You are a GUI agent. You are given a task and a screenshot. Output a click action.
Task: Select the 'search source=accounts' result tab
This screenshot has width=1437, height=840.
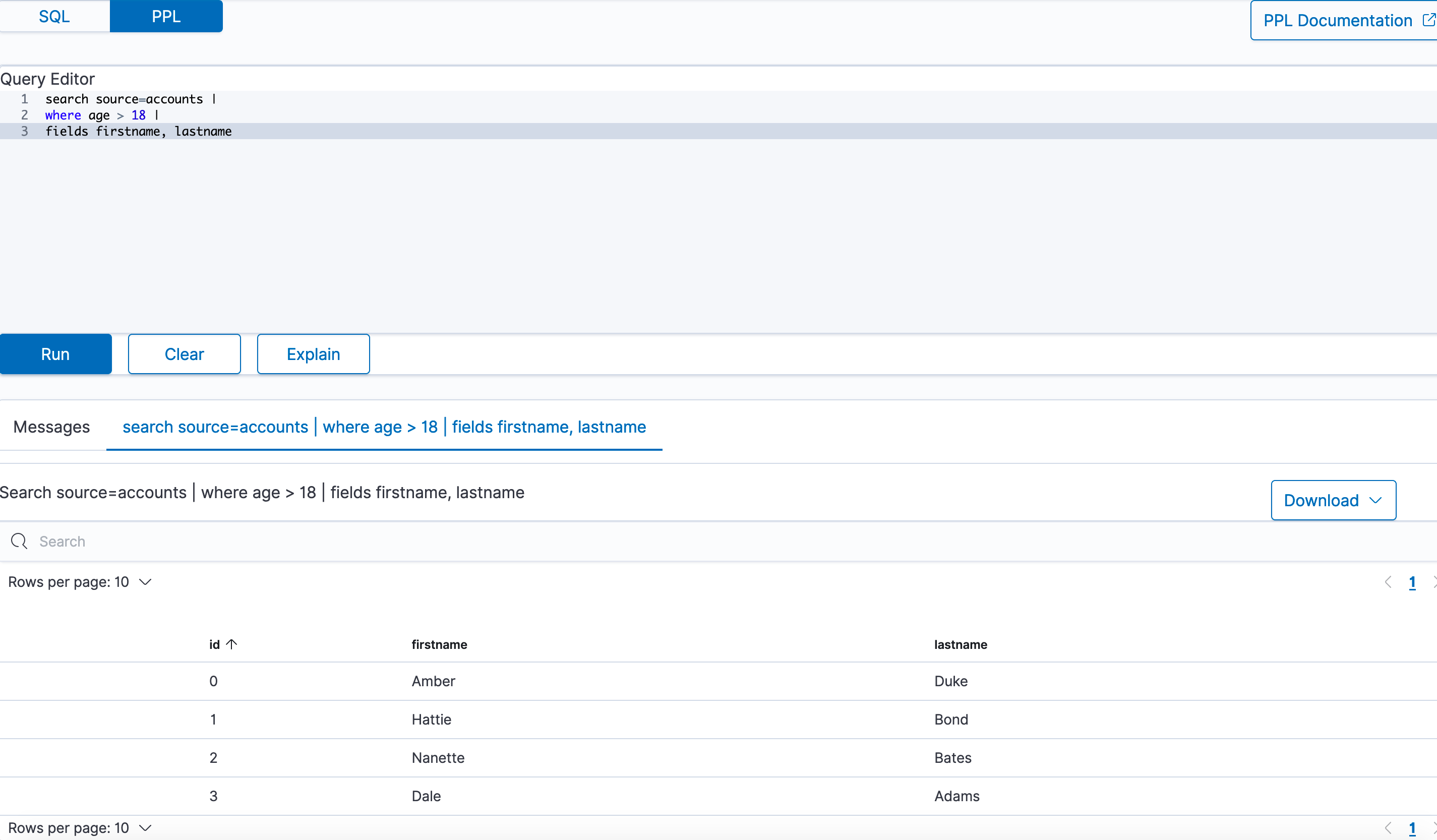click(384, 427)
